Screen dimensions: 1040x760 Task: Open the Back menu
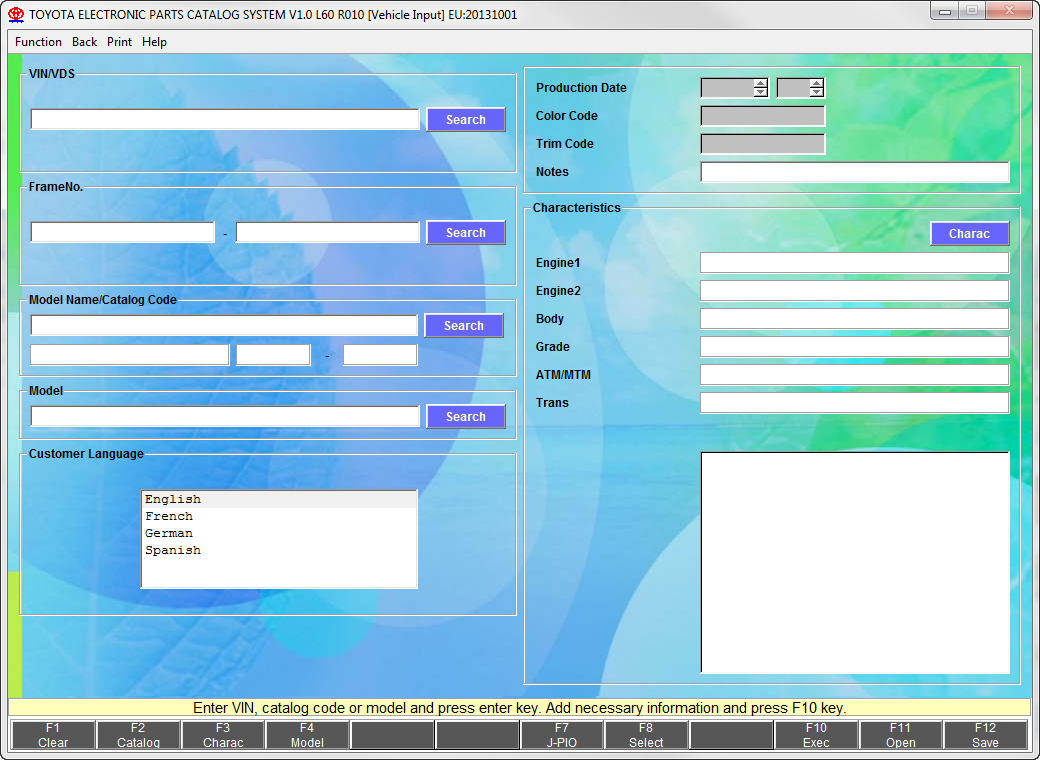(84, 42)
